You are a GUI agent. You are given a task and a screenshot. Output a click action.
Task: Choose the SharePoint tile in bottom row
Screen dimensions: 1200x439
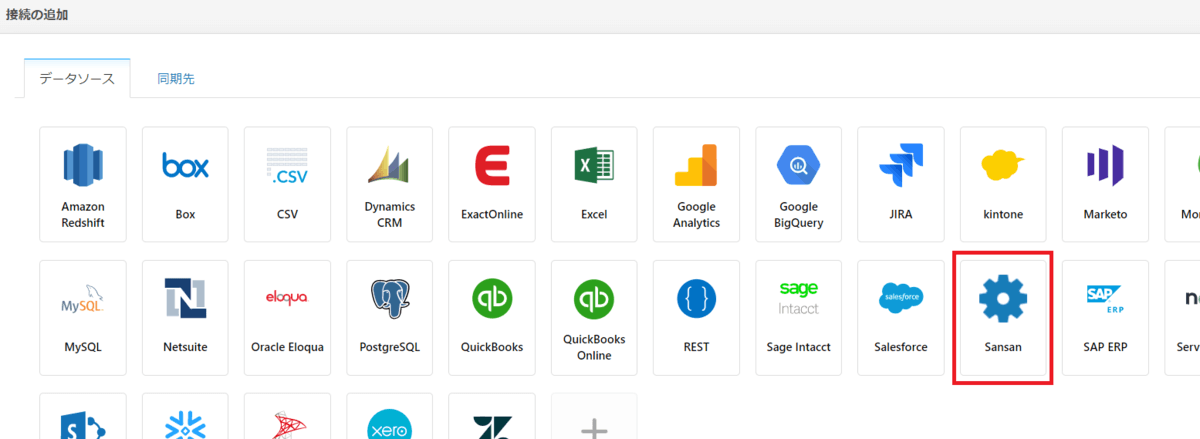(83, 416)
